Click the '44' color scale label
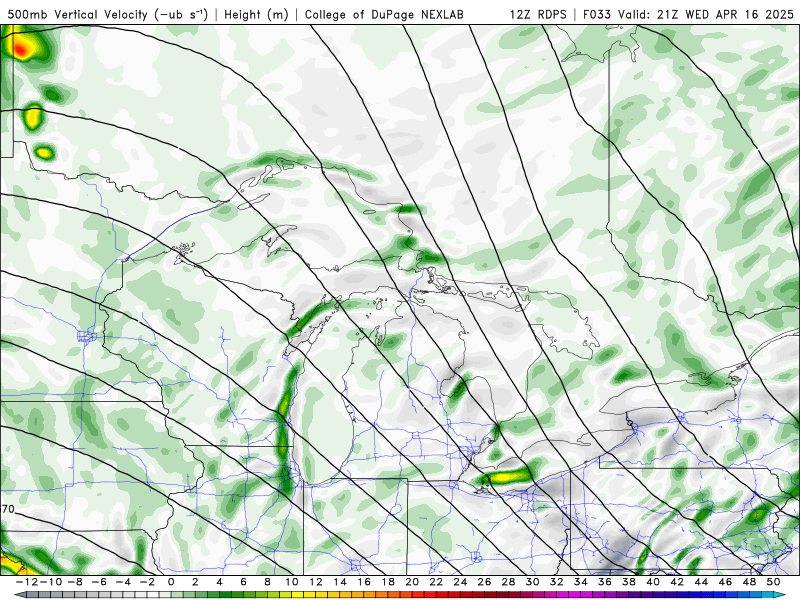The image size is (800, 600). (x=701, y=582)
